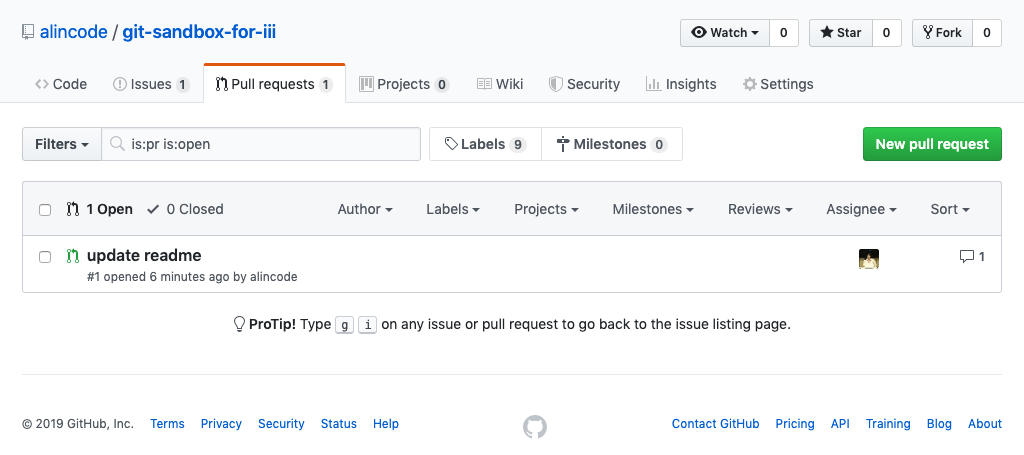Expand the Sort dropdown
Screen dimensions: 1024x455
950,209
